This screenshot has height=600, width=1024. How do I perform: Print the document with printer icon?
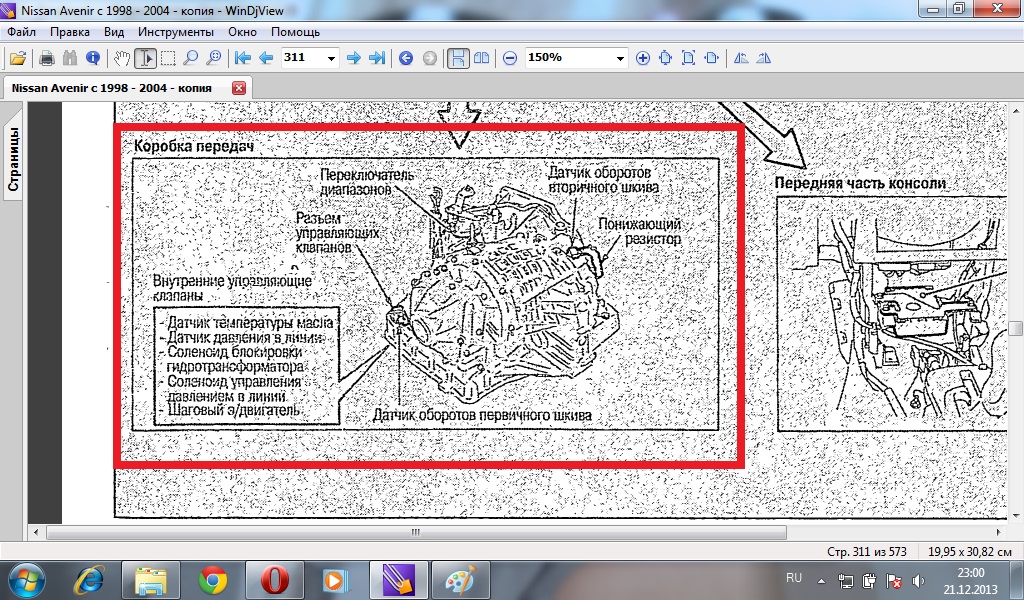(46, 58)
